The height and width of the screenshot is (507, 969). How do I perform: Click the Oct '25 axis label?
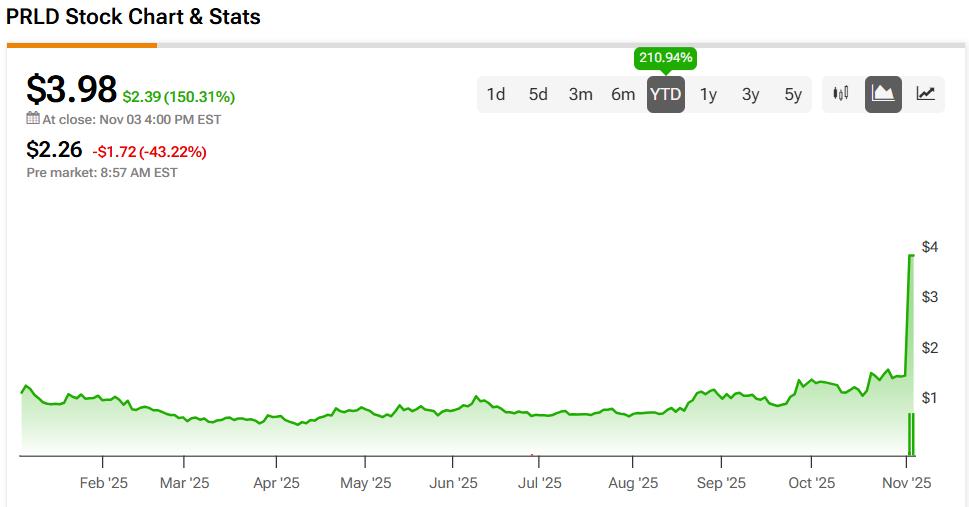click(x=811, y=483)
